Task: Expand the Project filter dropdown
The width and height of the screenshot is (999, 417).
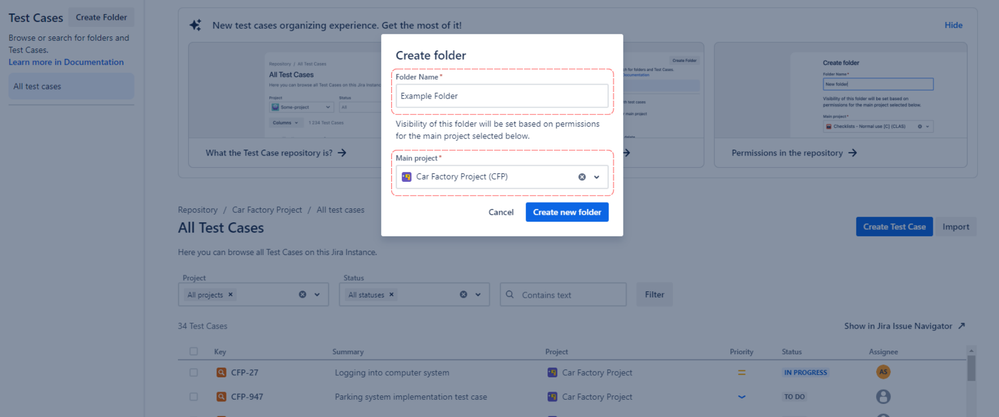Action: tap(317, 295)
